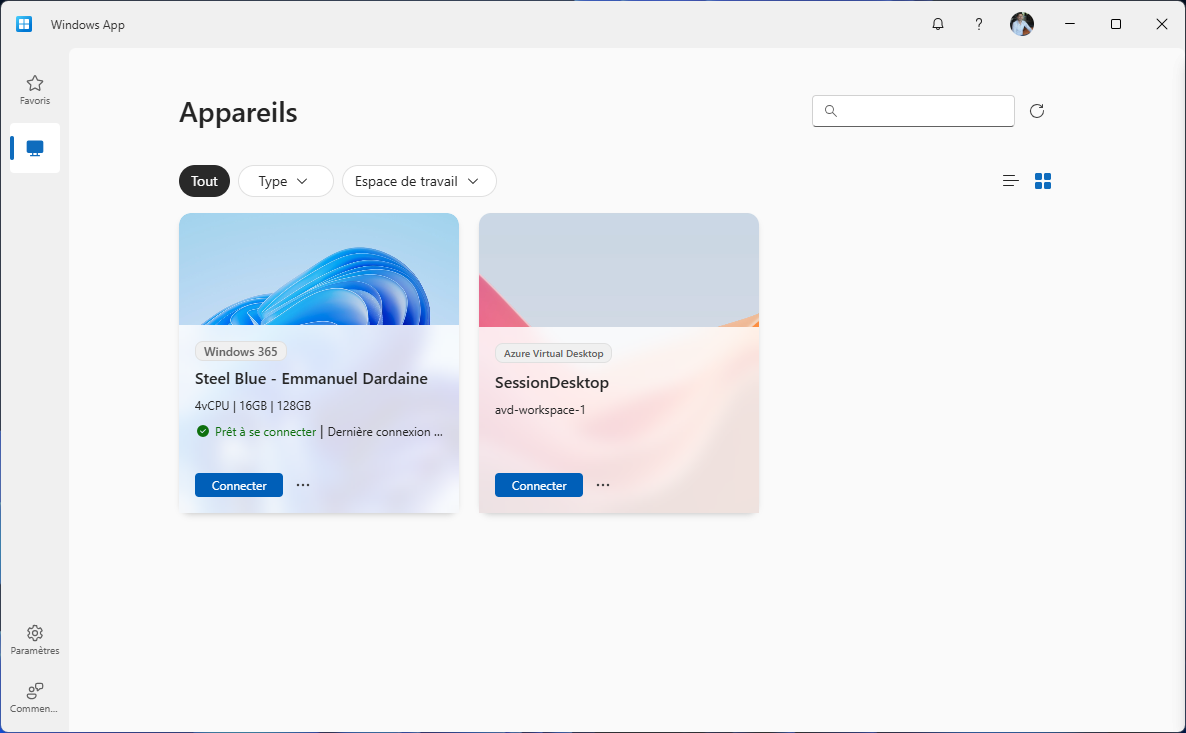Click the Windows 11 bloom thumbnail
The width and height of the screenshot is (1186, 733).
319,269
